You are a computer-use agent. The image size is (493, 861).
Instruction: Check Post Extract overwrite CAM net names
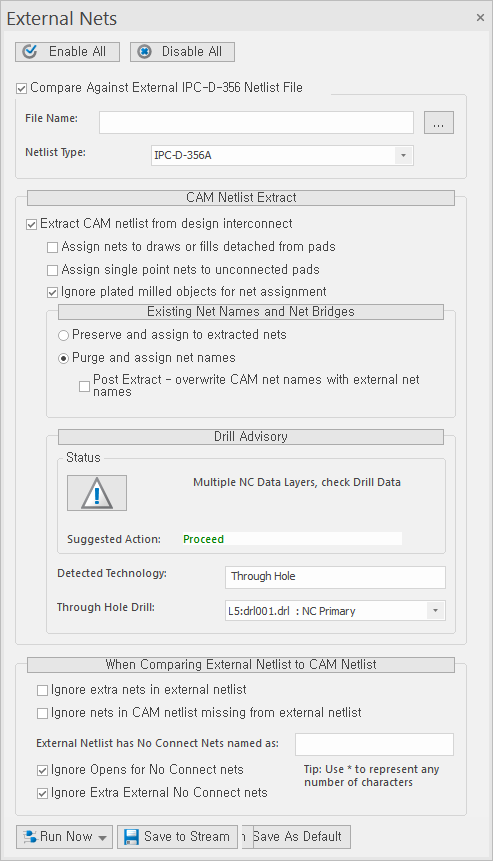(84, 387)
